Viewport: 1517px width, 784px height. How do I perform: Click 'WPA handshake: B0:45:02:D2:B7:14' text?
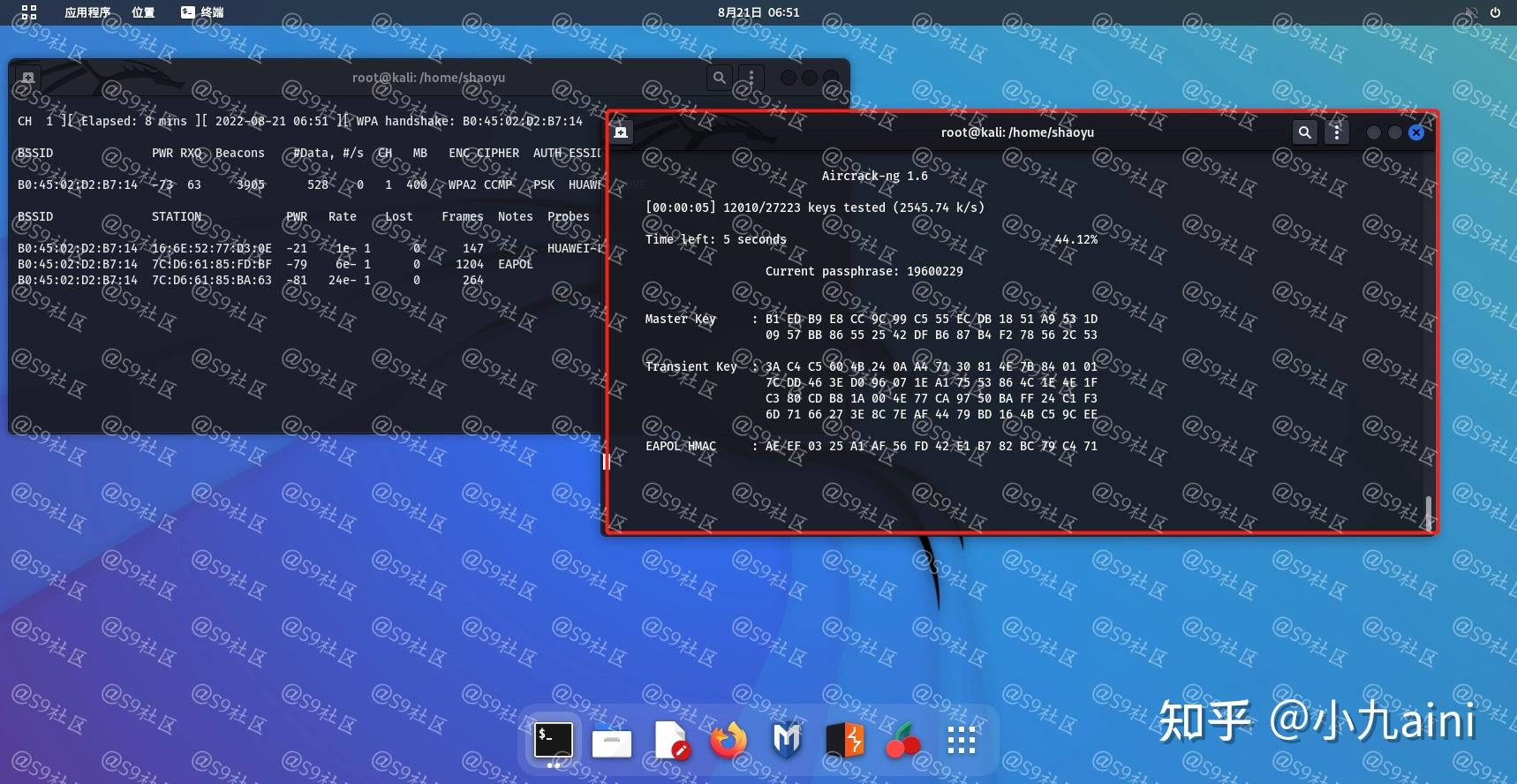pos(470,121)
